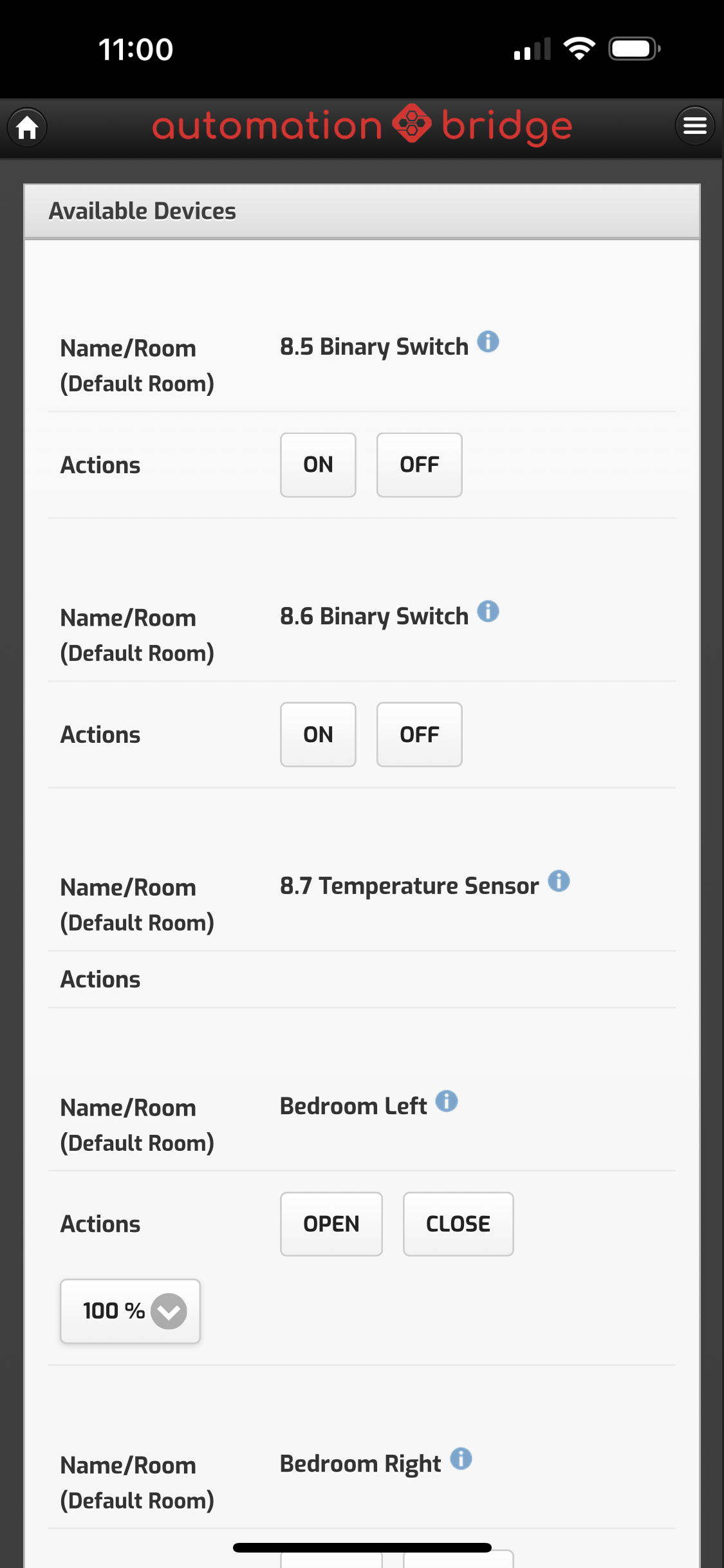This screenshot has height=1568, width=724.
Task: Tap the Available Devices panel header
Action: 362,211
